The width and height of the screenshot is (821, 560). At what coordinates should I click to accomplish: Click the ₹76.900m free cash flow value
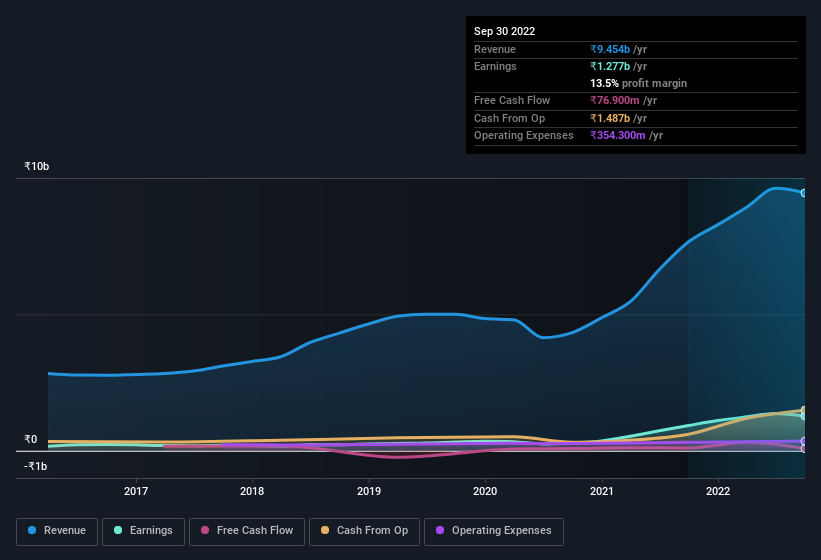pyautogui.click(x=615, y=100)
